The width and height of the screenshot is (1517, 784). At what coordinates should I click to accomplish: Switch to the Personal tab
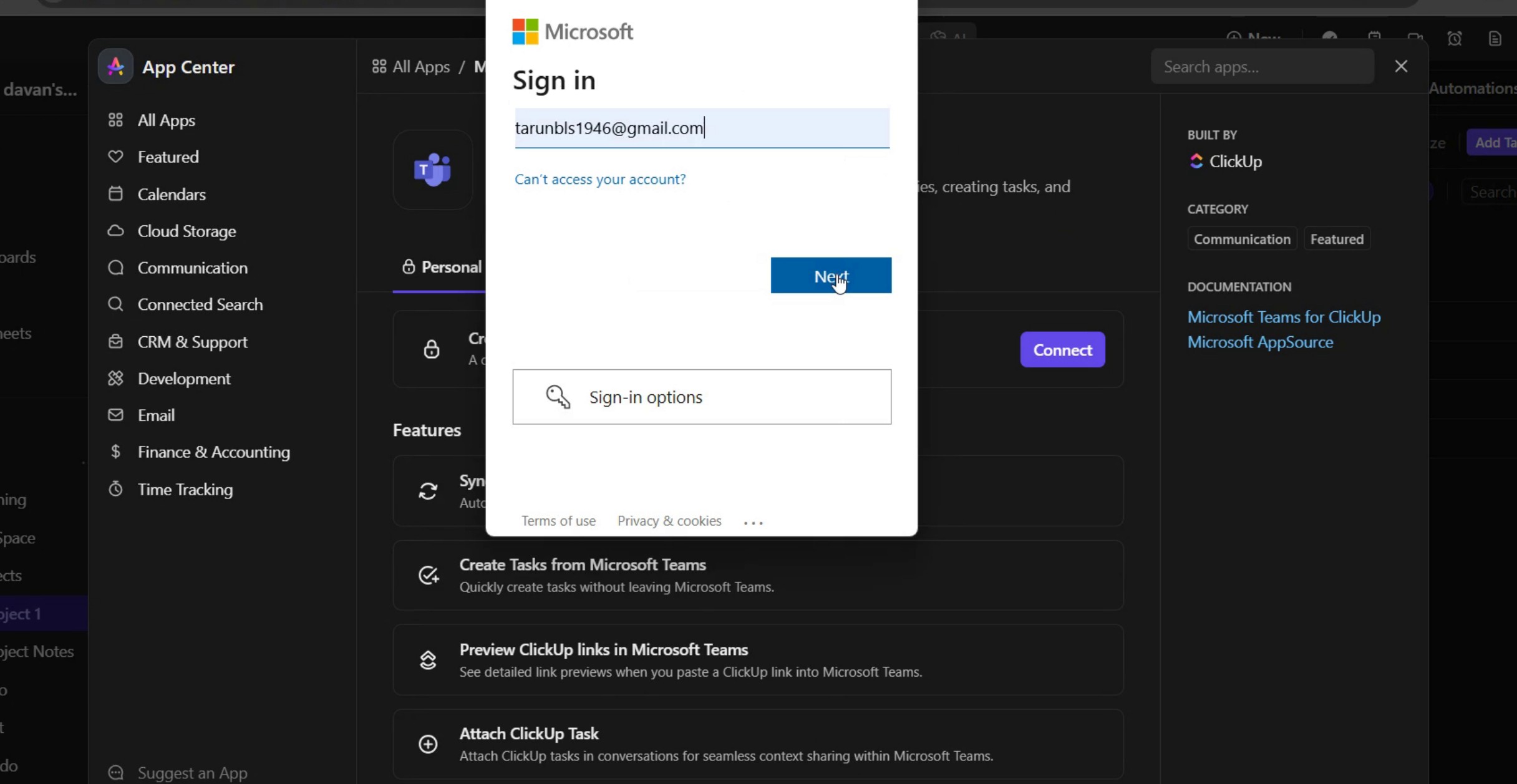(442, 268)
